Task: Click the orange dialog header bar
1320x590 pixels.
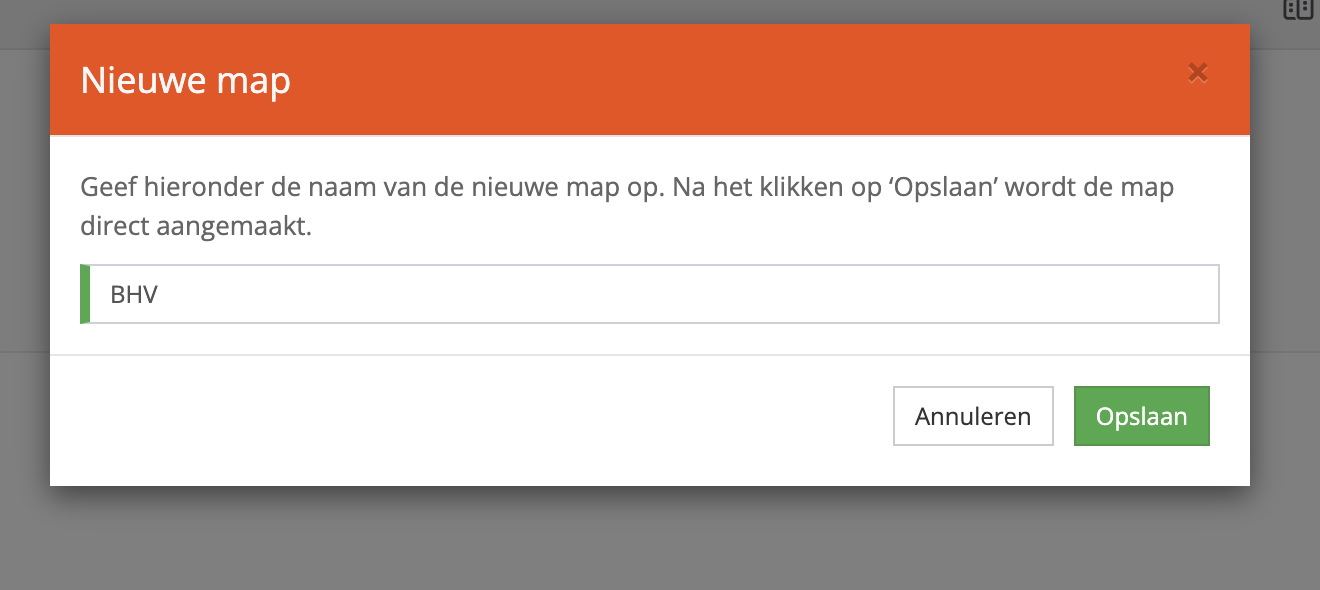Action: [x=650, y=80]
